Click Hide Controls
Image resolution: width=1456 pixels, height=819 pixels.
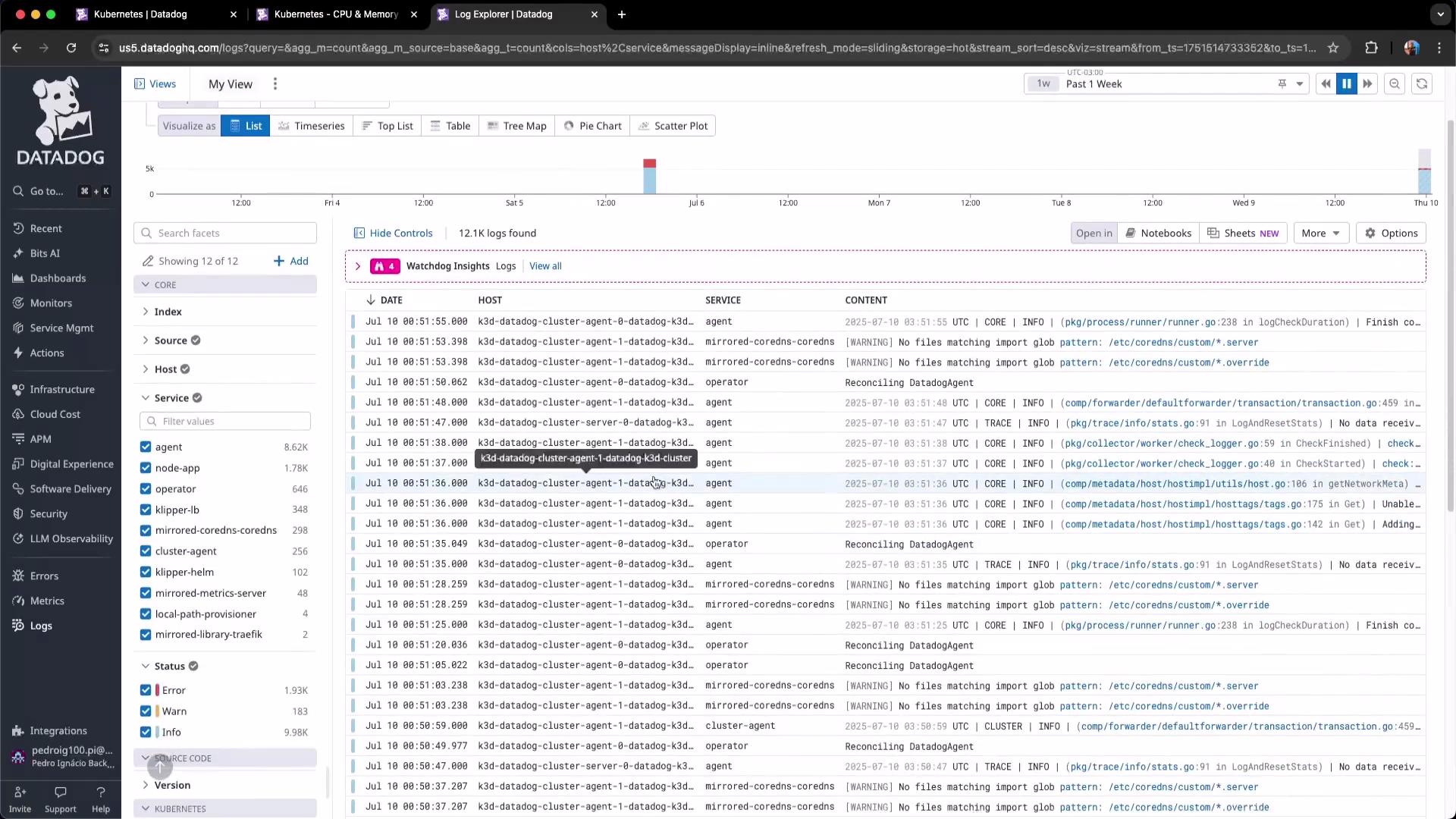point(394,233)
